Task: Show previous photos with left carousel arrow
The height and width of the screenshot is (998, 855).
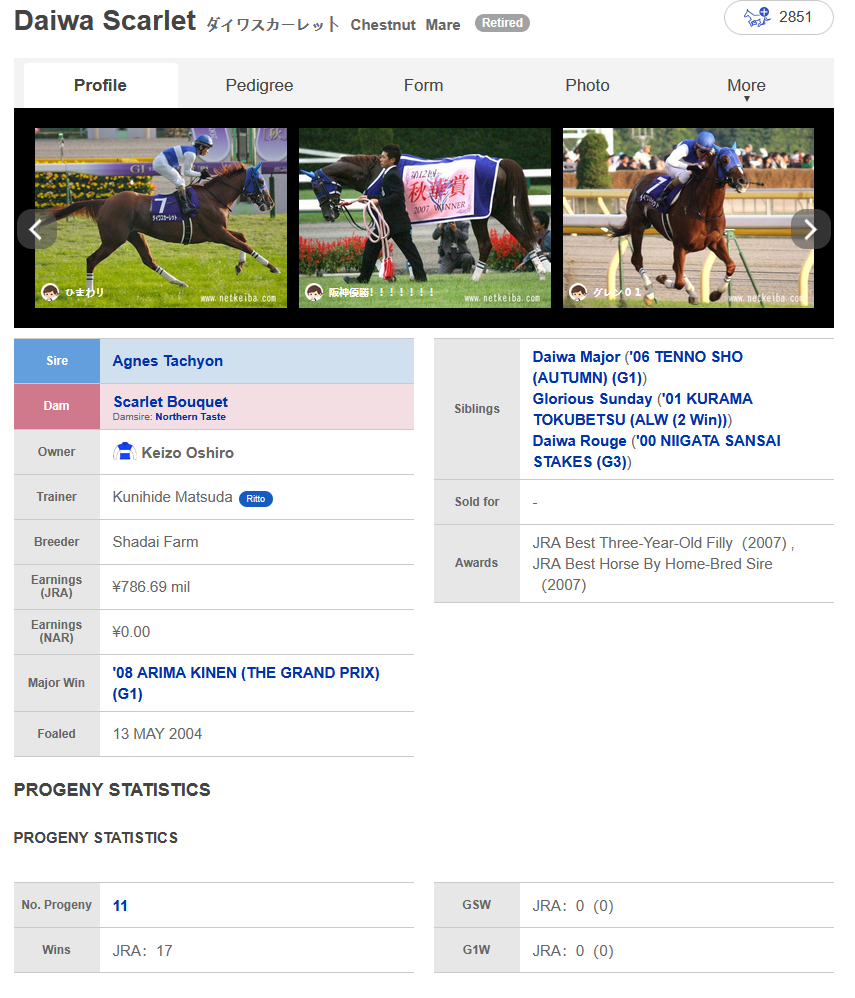Action: 36,229
